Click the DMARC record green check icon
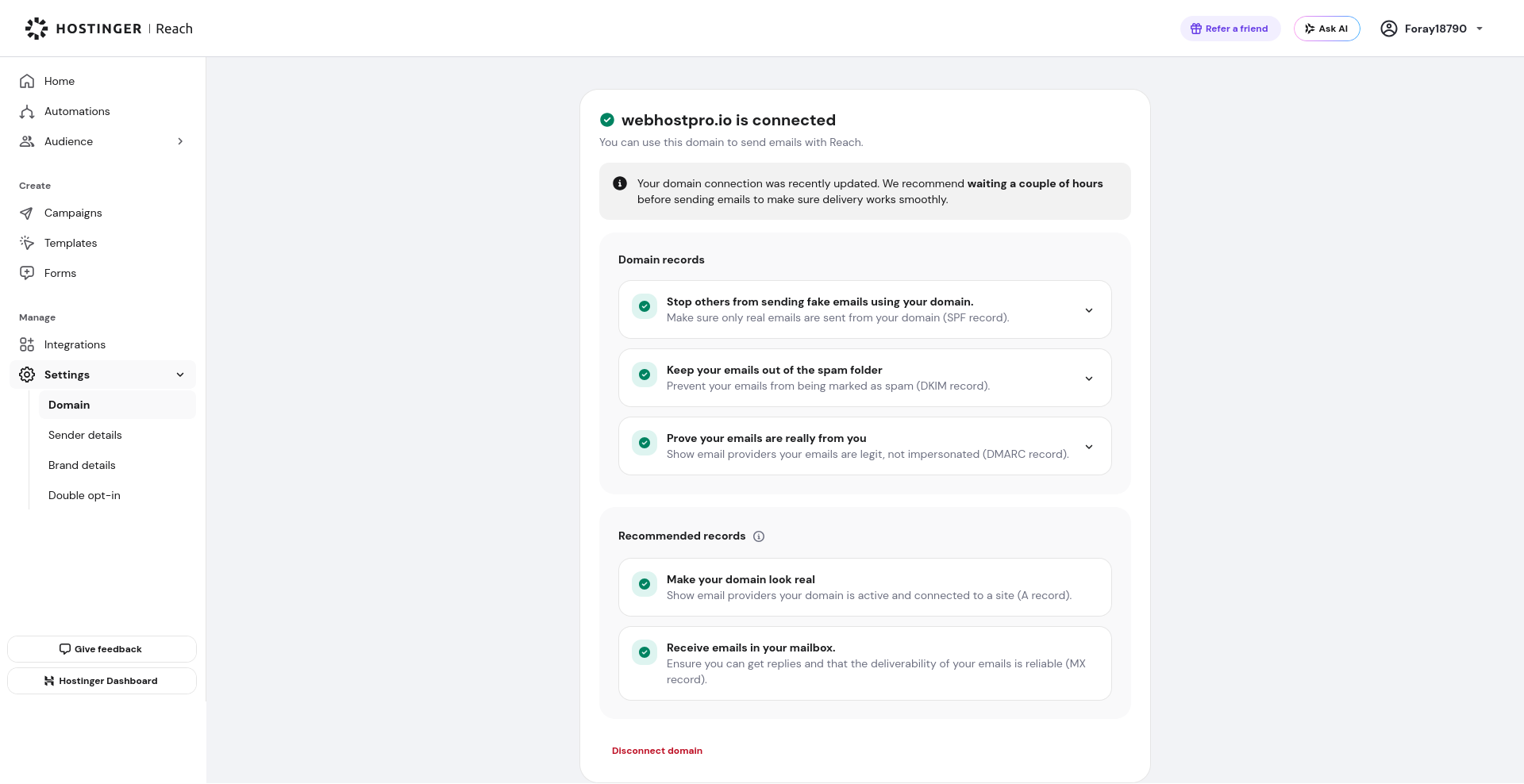Image resolution: width=1524 pixels, height=784 pixels. tap(645, 443)
